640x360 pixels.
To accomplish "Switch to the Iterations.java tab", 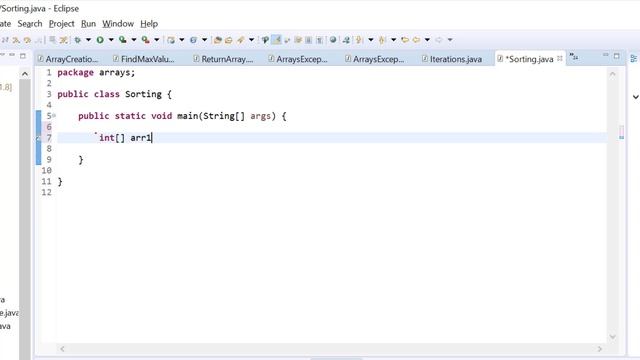I will [452, 59].
